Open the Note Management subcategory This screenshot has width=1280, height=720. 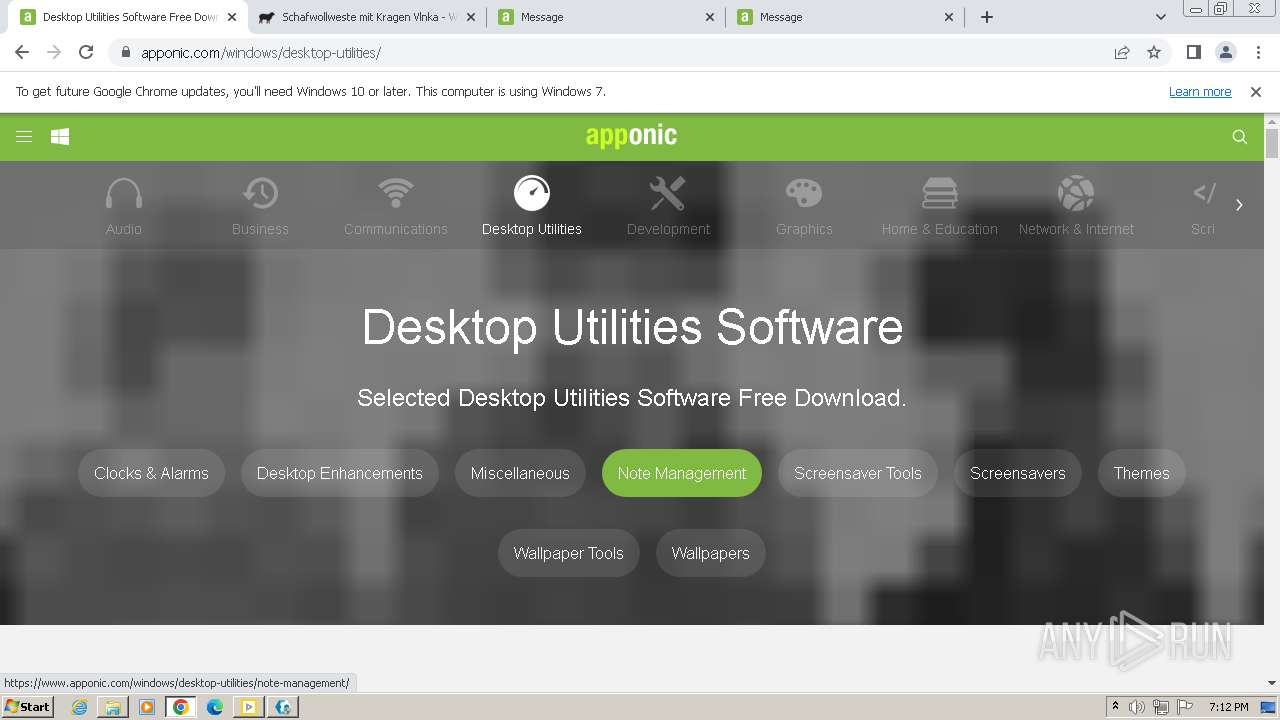pyautogui.click(x=682, y=474)
